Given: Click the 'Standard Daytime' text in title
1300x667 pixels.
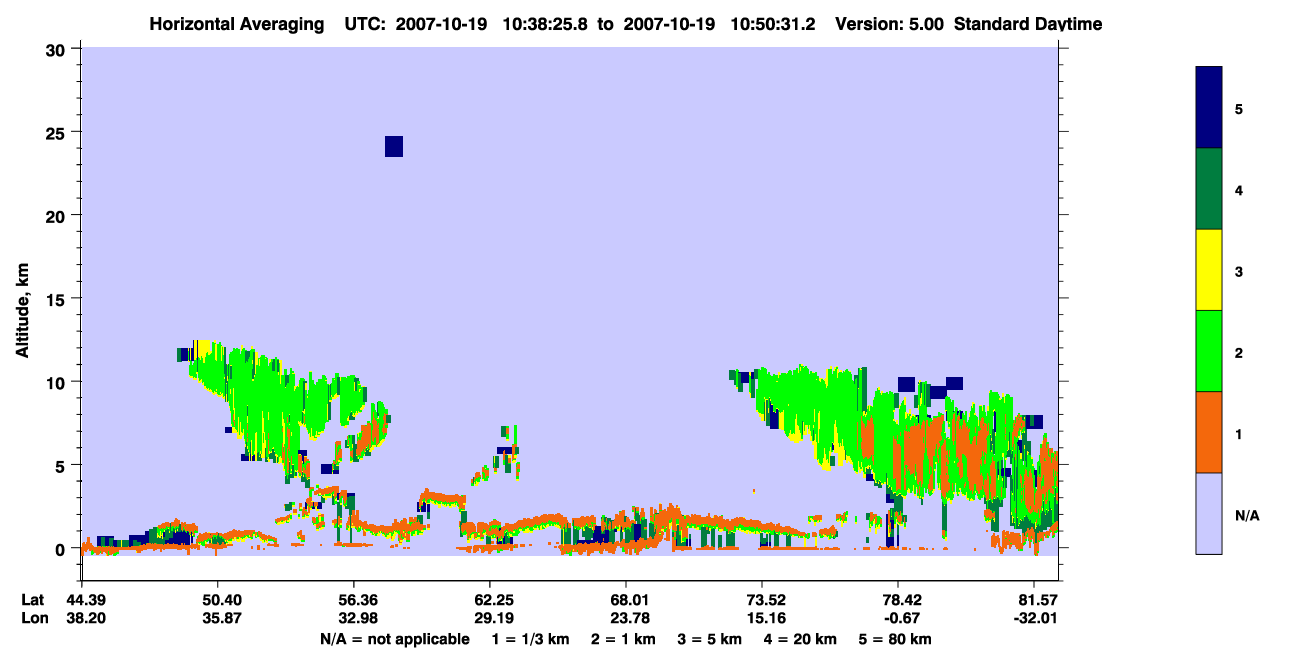Looking at the screenshot, I should (x=1028, y=24).
